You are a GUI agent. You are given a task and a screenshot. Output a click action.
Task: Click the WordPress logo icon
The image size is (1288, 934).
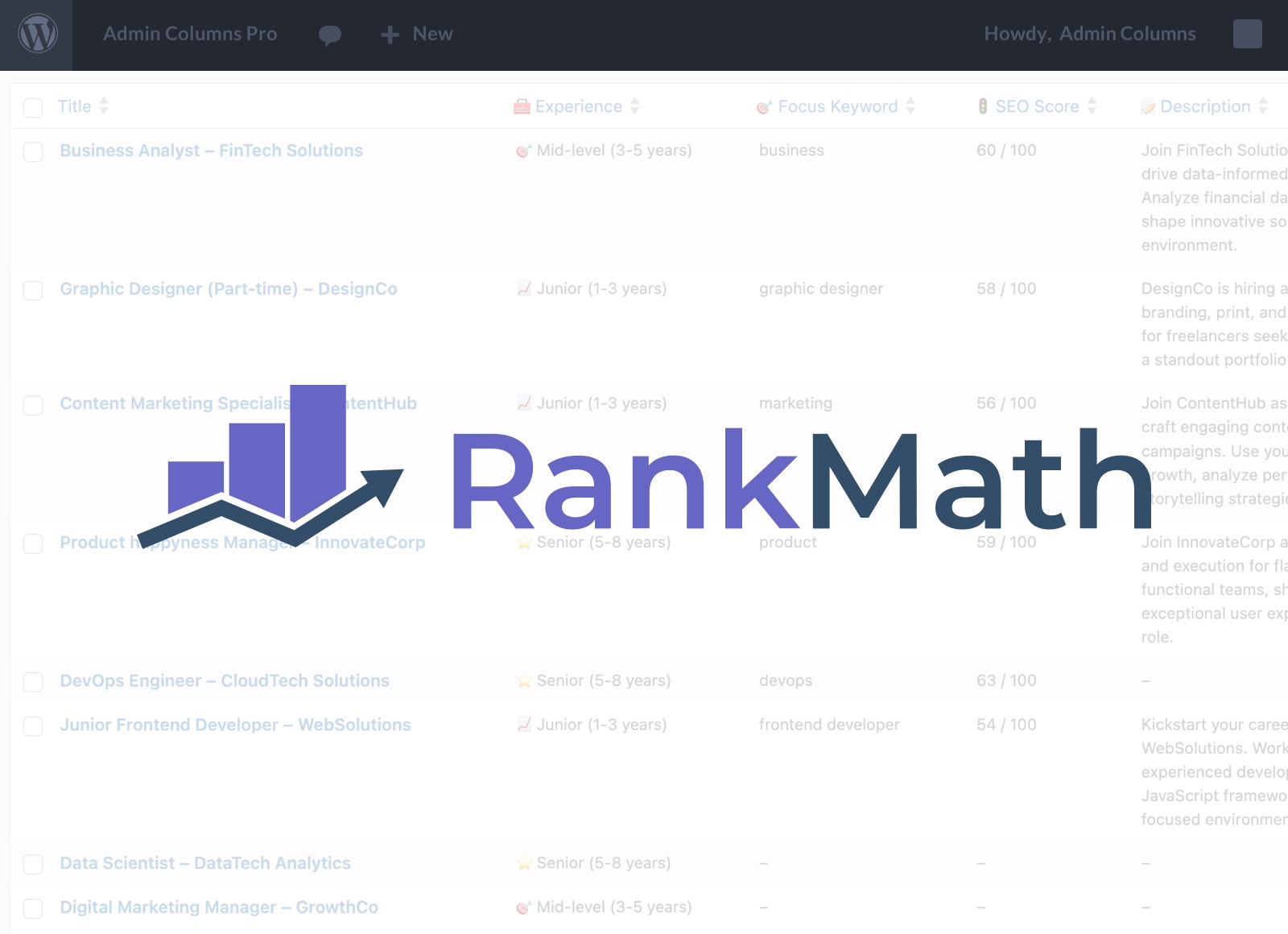click(38, 35)
